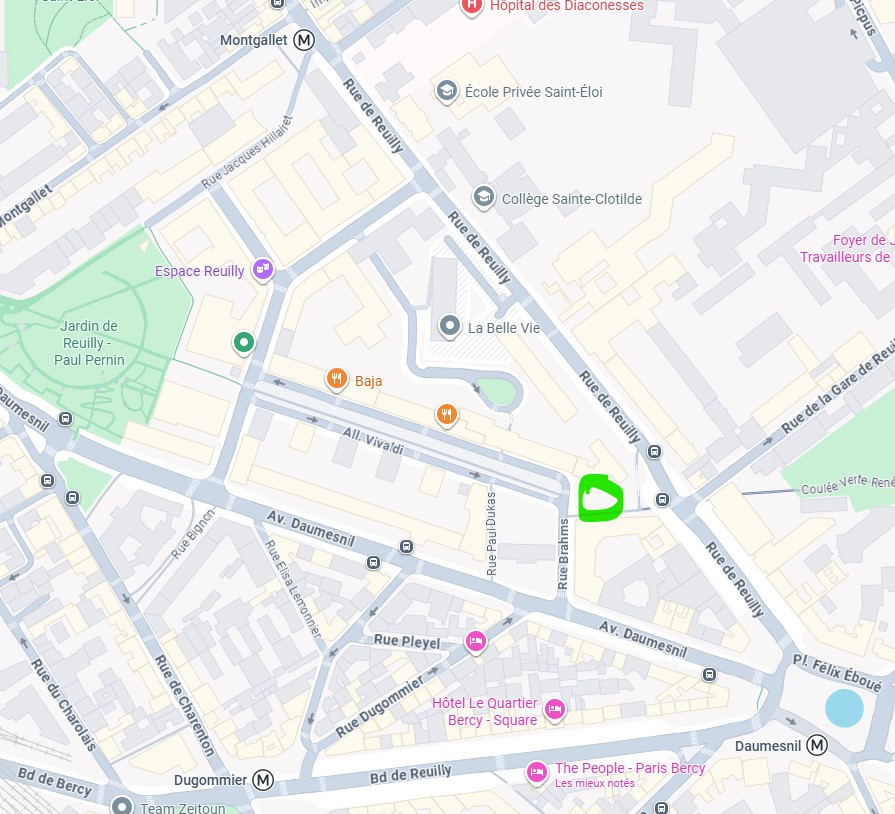This screenshot has width=895, height=814.
Task: Click the Jardin de Reuilly - Paul Pernin label
Action: click(89, 343)
